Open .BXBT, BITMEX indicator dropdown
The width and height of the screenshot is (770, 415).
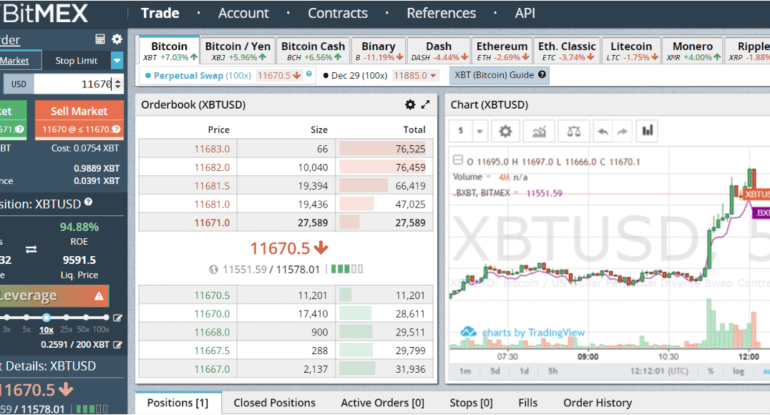[516, 193]
